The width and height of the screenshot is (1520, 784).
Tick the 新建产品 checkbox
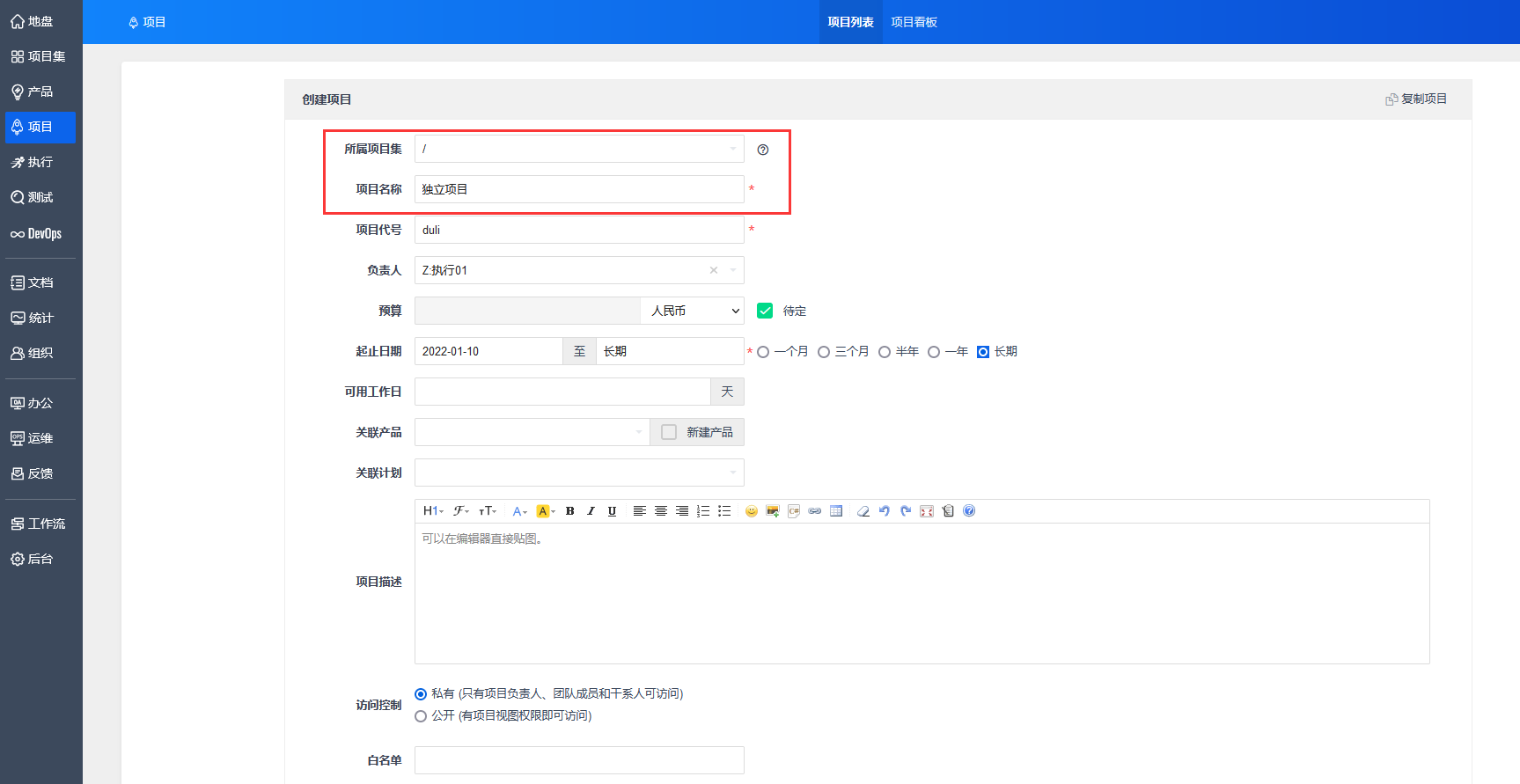point(669,432)
